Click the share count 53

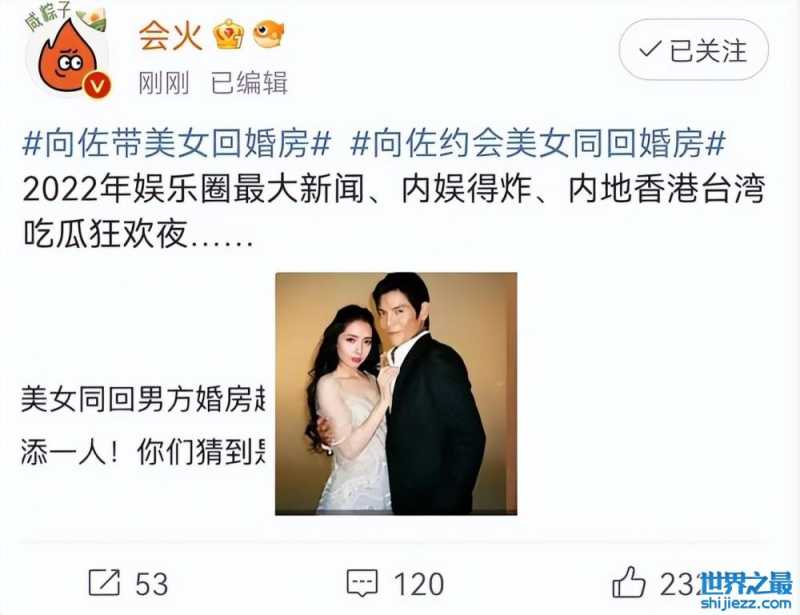coord(152,584)
